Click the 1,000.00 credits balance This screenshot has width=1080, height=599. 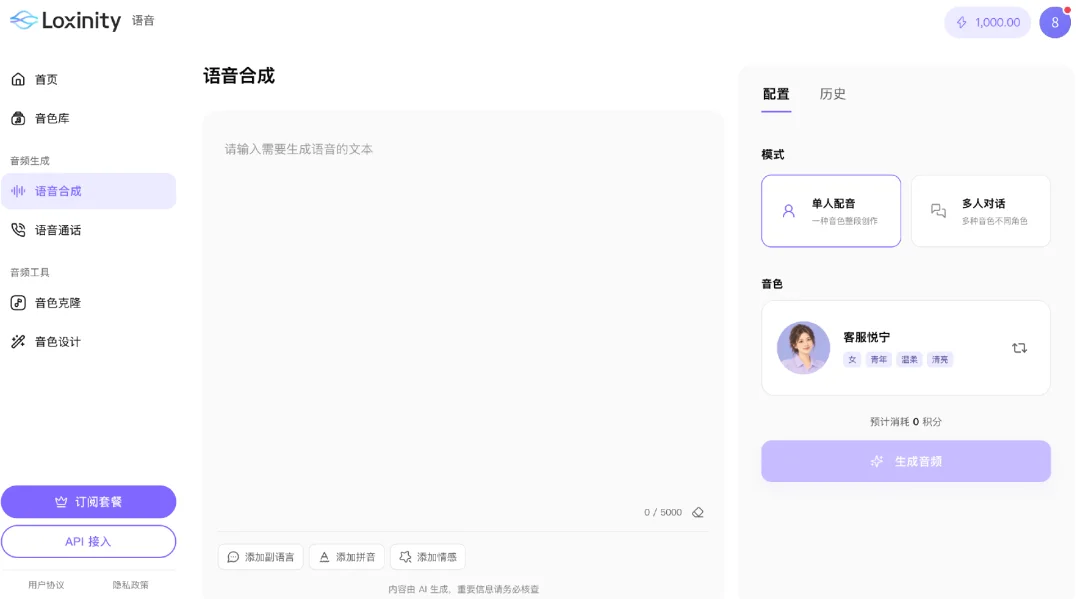(987, 23)
